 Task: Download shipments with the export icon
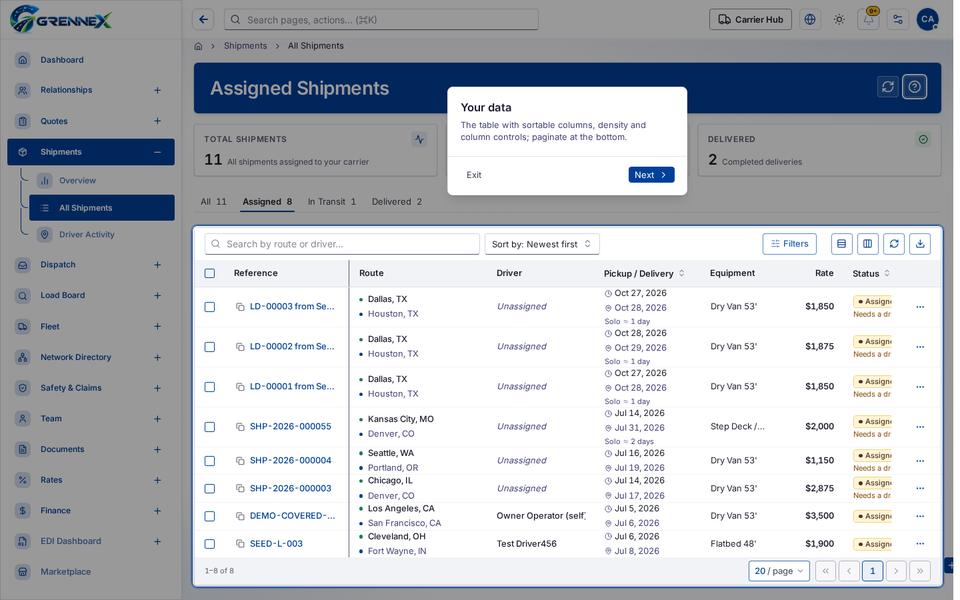click(920, 244)
